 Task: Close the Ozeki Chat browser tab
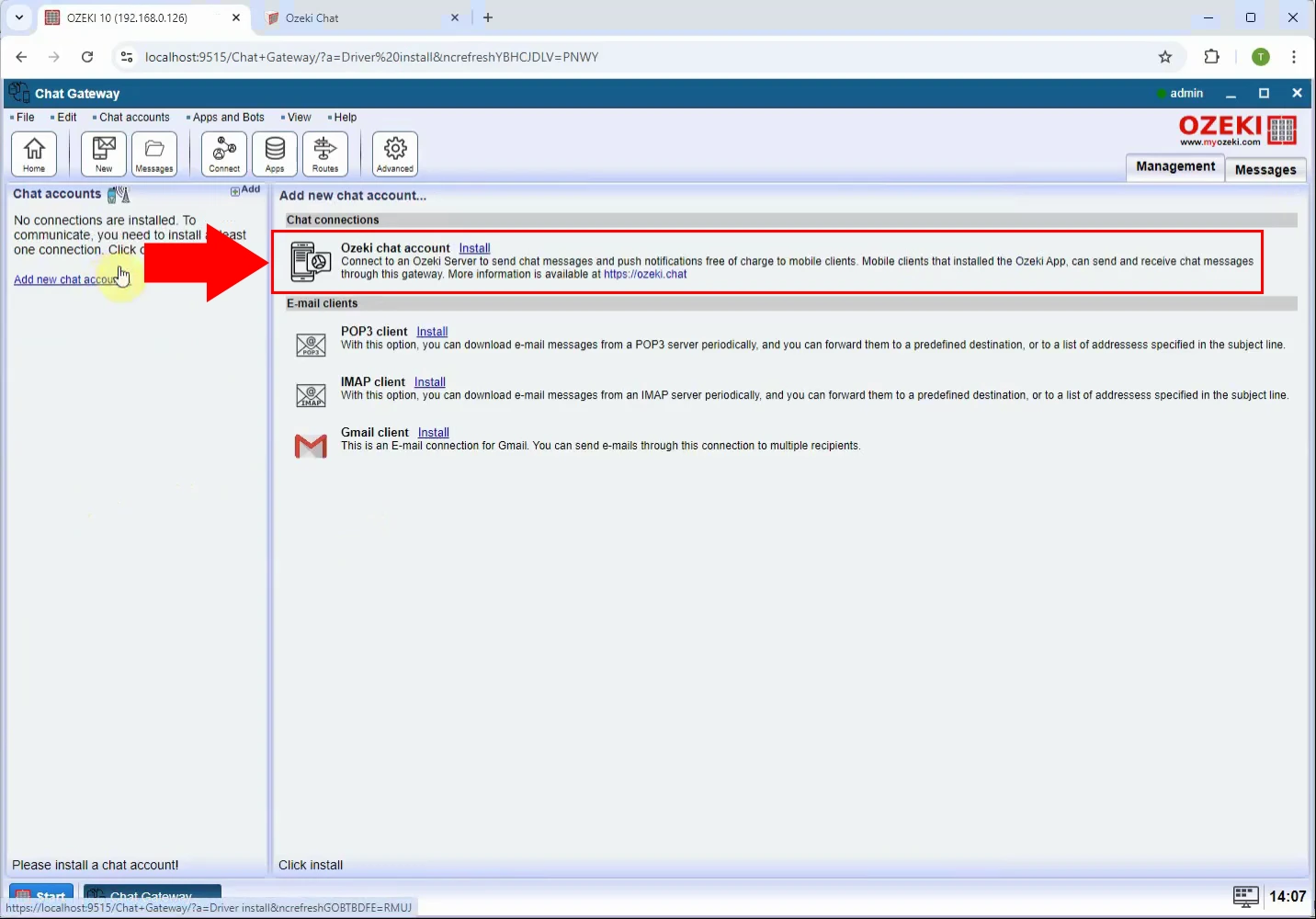click(x=455, y=17)
